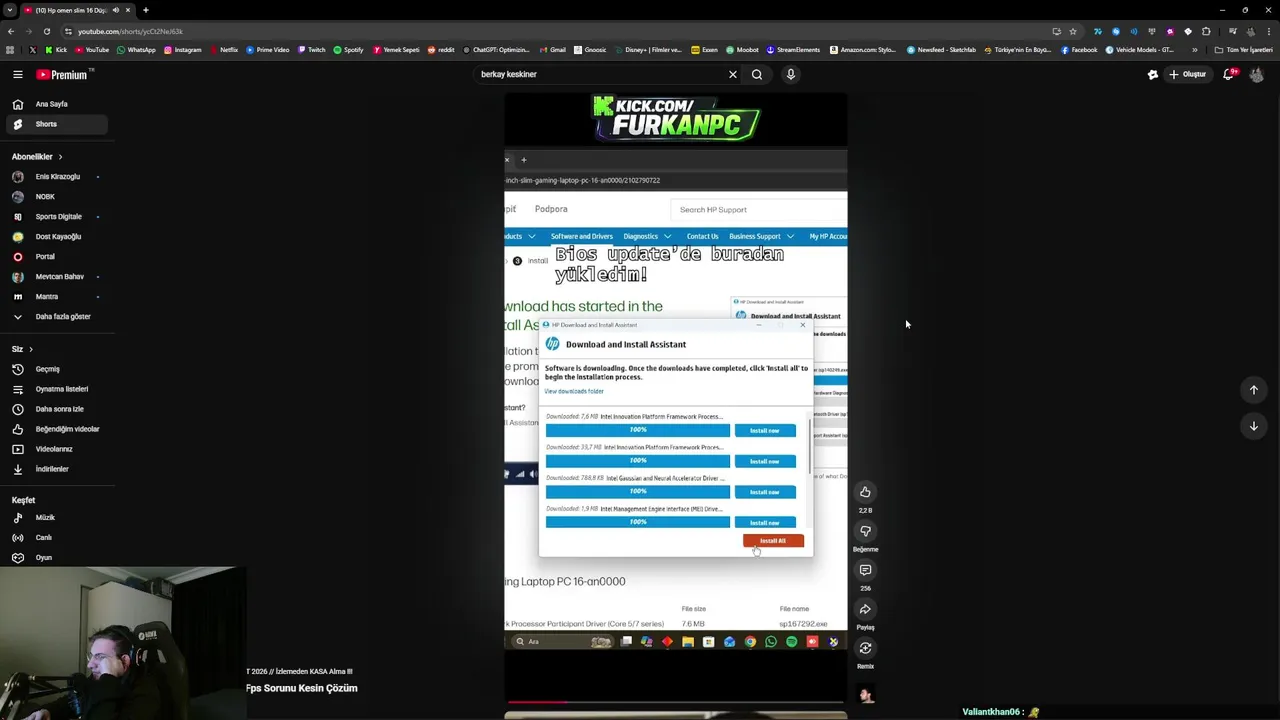Open Remix options for the Short
The height and width of the screenshot is (720, 1280).
pyautogui.click(x=865, y=648)
